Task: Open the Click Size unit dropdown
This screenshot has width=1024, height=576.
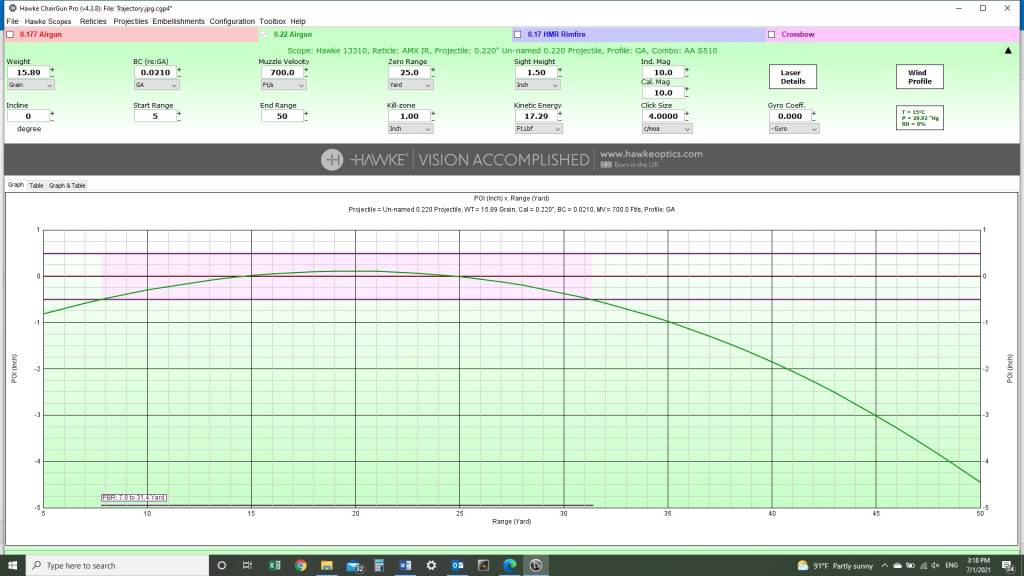Action: 667,129
